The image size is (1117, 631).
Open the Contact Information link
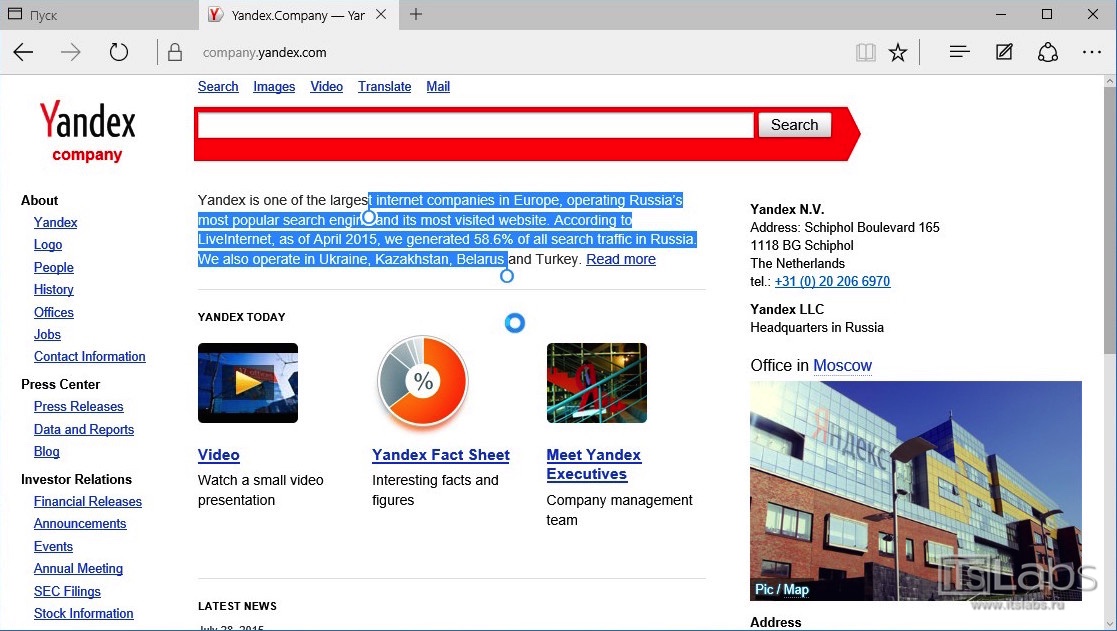pos(90,357)
